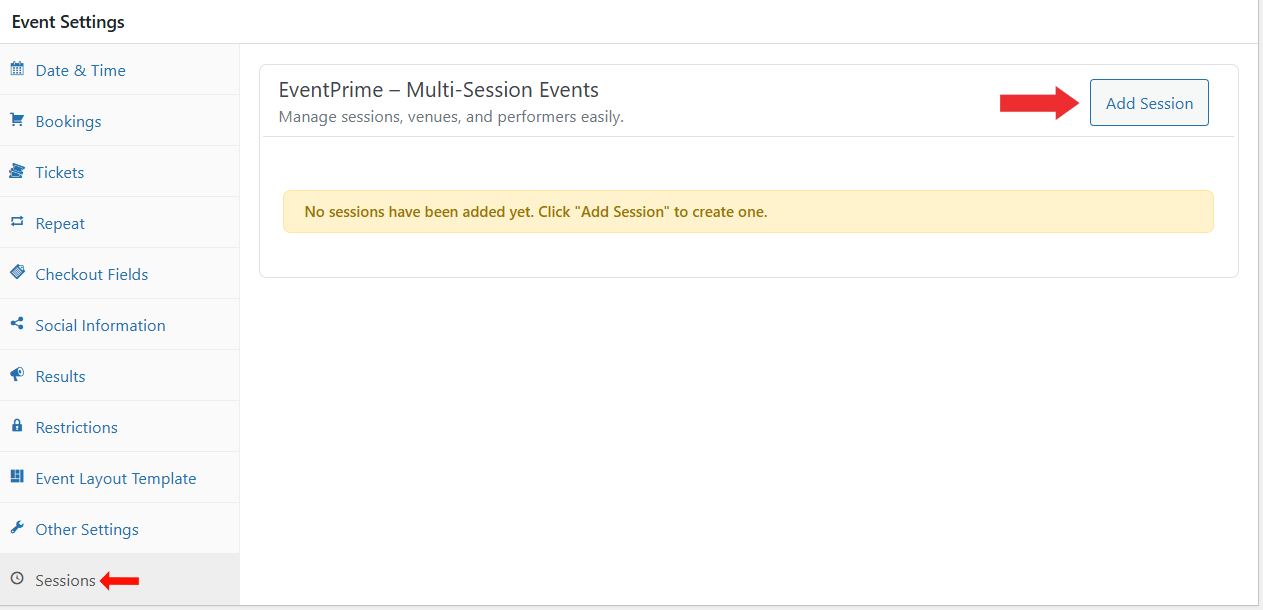Click the clock Sessions icon

[17, 579]
